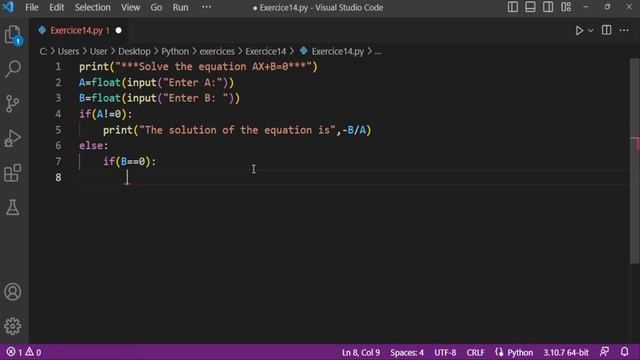Click the VS Code logo icon
The height and width of the screenshot is (360, 640).
click(8, 7)
